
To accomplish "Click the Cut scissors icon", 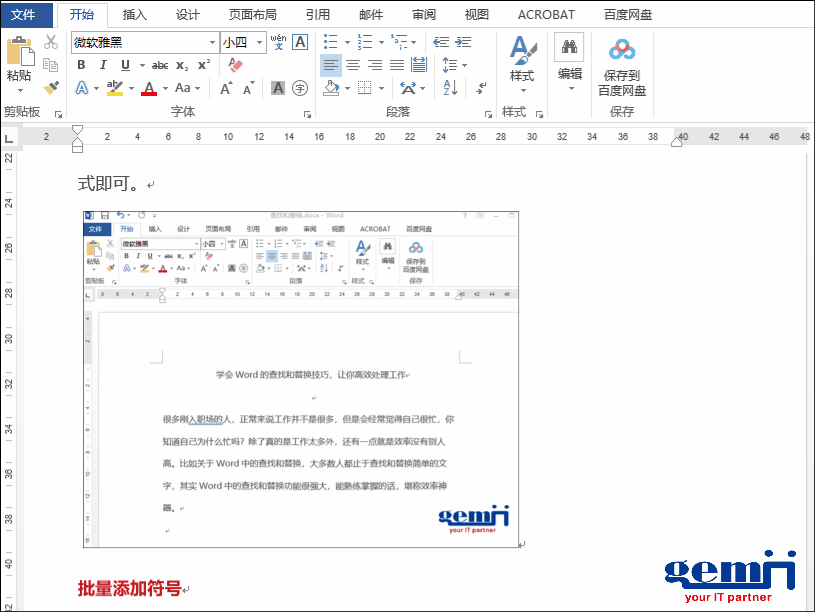I will point(51,42).
